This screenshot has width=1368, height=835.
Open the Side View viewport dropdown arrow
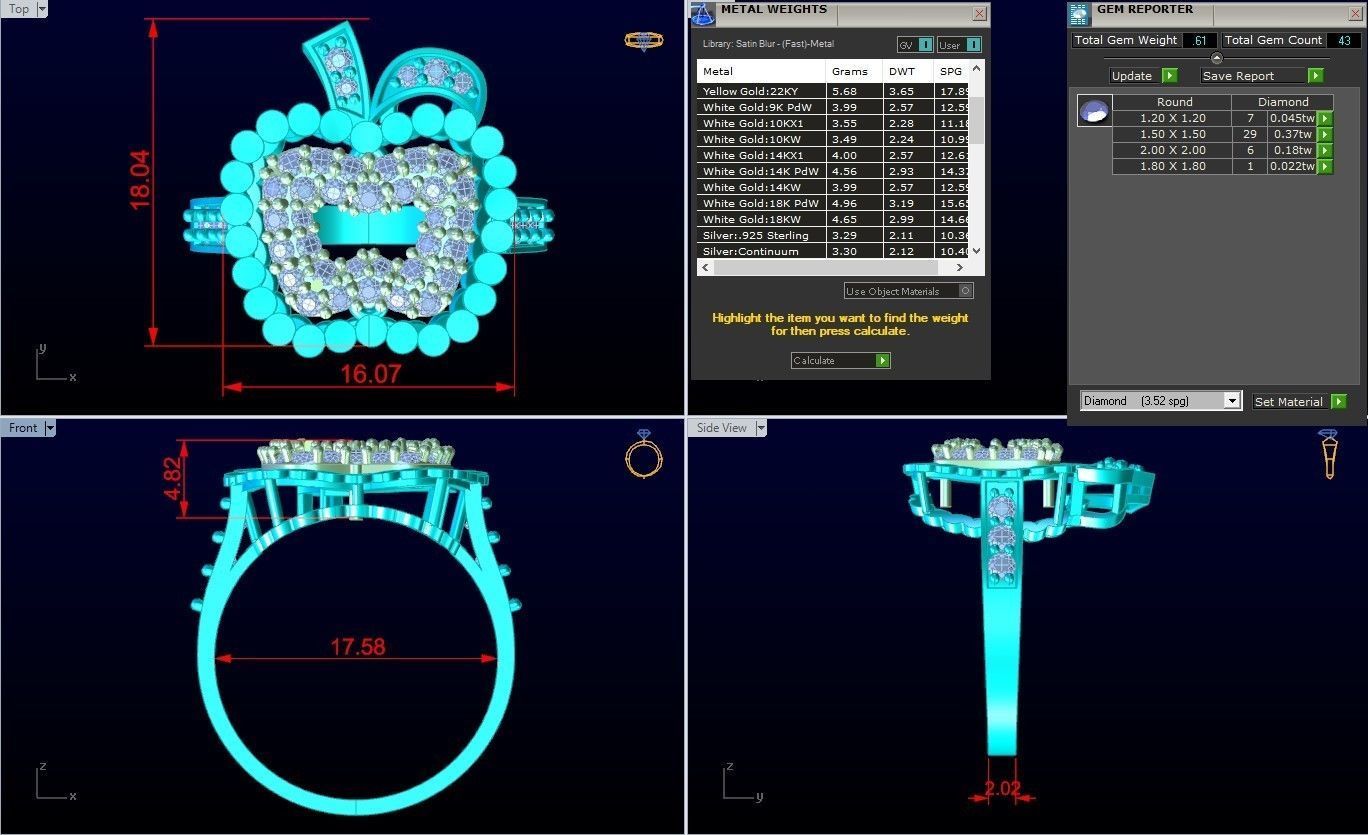coord(760,428)
